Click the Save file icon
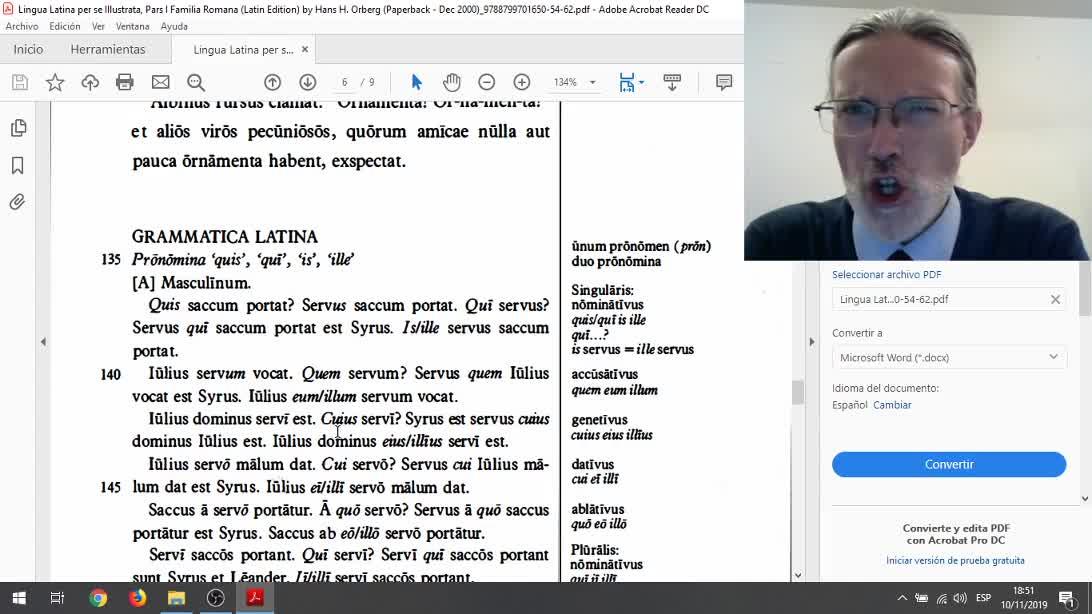Image resolution: width=1092 pixels, height=614 pixels. pos(20,82)
